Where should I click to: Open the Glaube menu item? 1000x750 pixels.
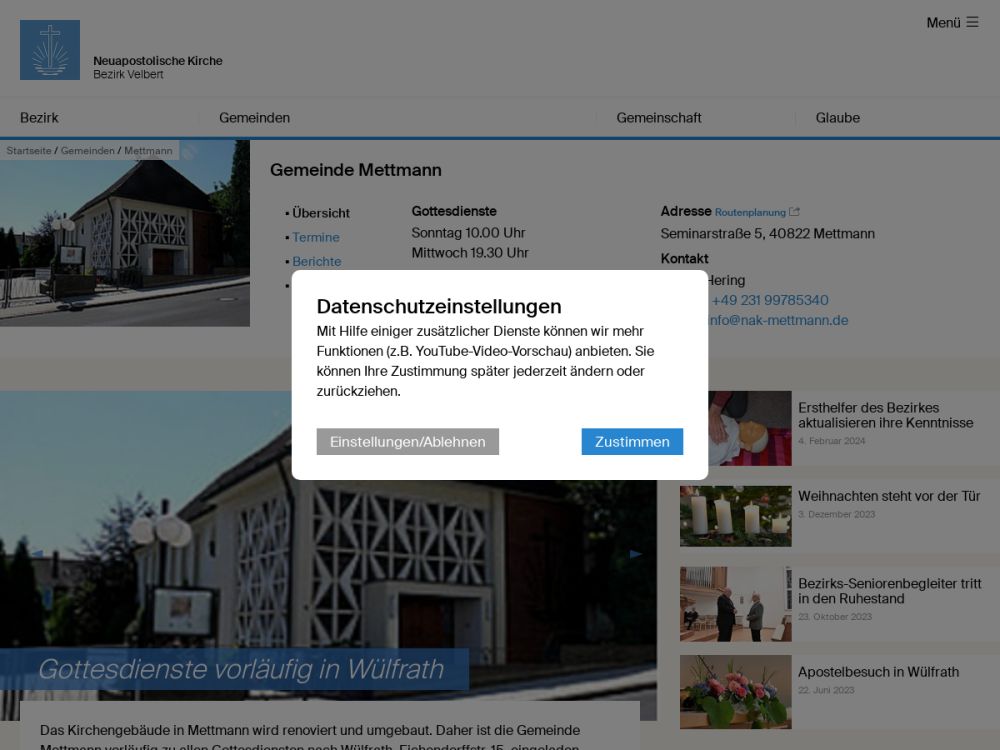tap(837, 118)
